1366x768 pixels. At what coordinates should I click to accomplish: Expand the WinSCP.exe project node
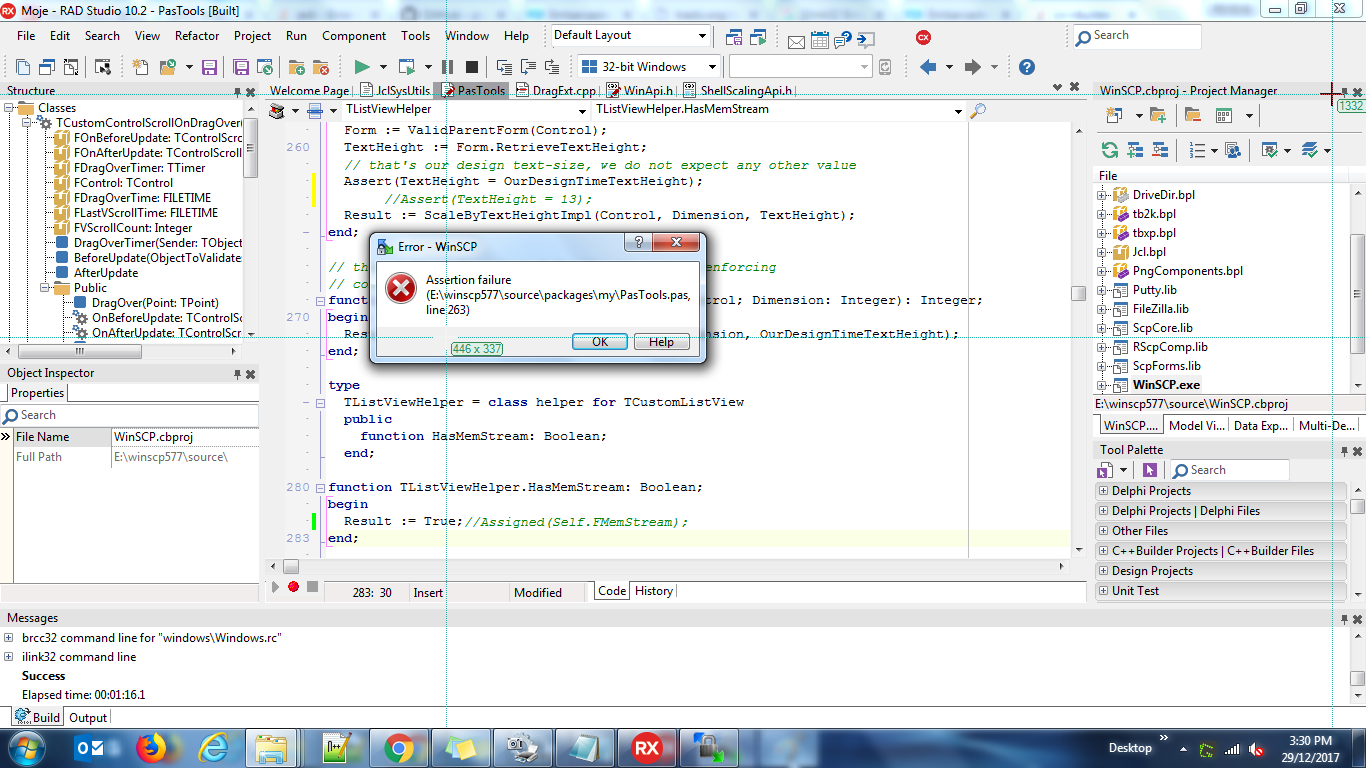click(1102, 385)
